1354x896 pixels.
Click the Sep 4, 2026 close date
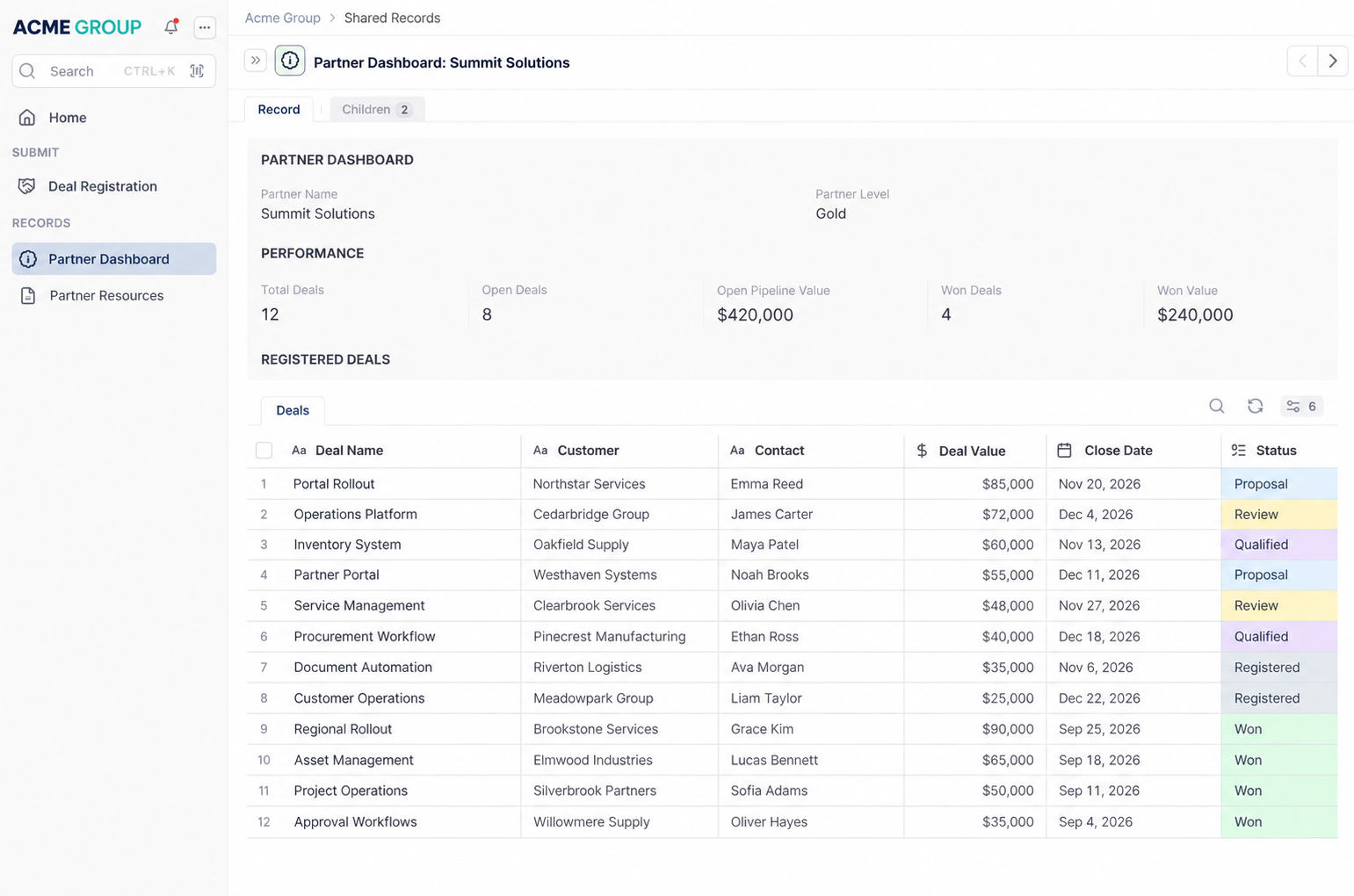click(x=1096, y=822)
